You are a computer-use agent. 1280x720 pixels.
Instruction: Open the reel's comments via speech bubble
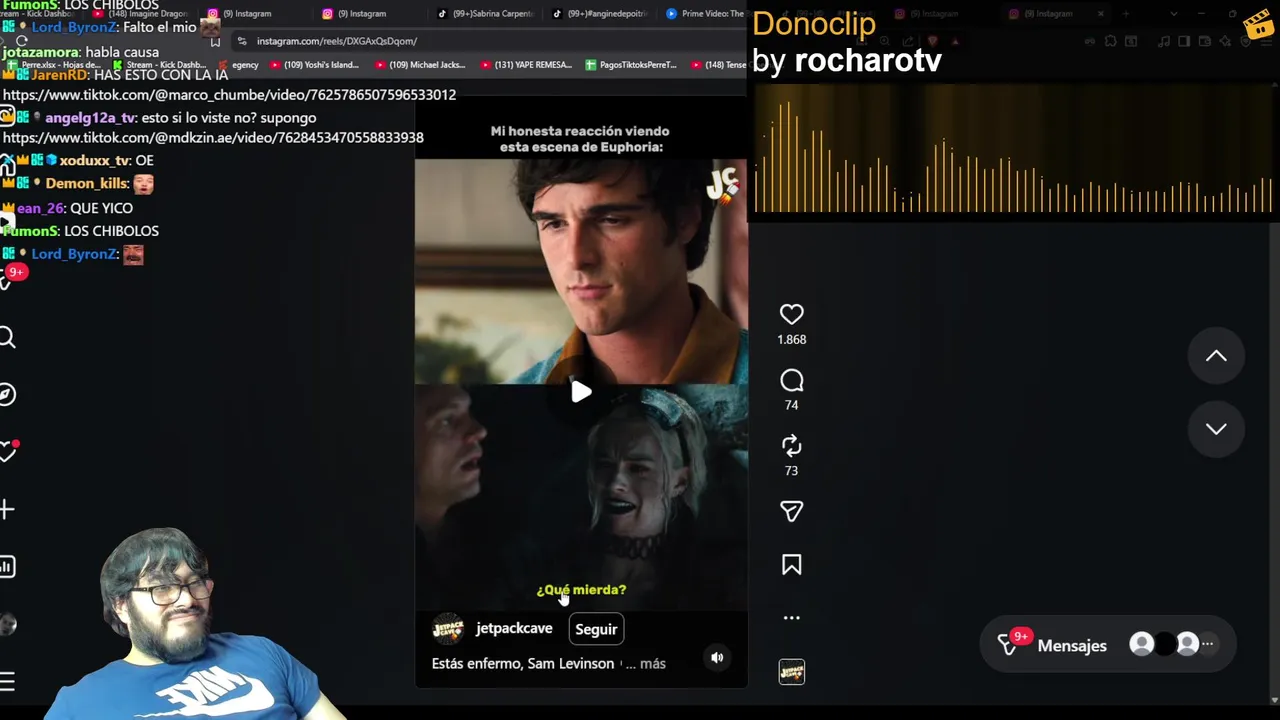pyautogui.click(x=791, y=380)
